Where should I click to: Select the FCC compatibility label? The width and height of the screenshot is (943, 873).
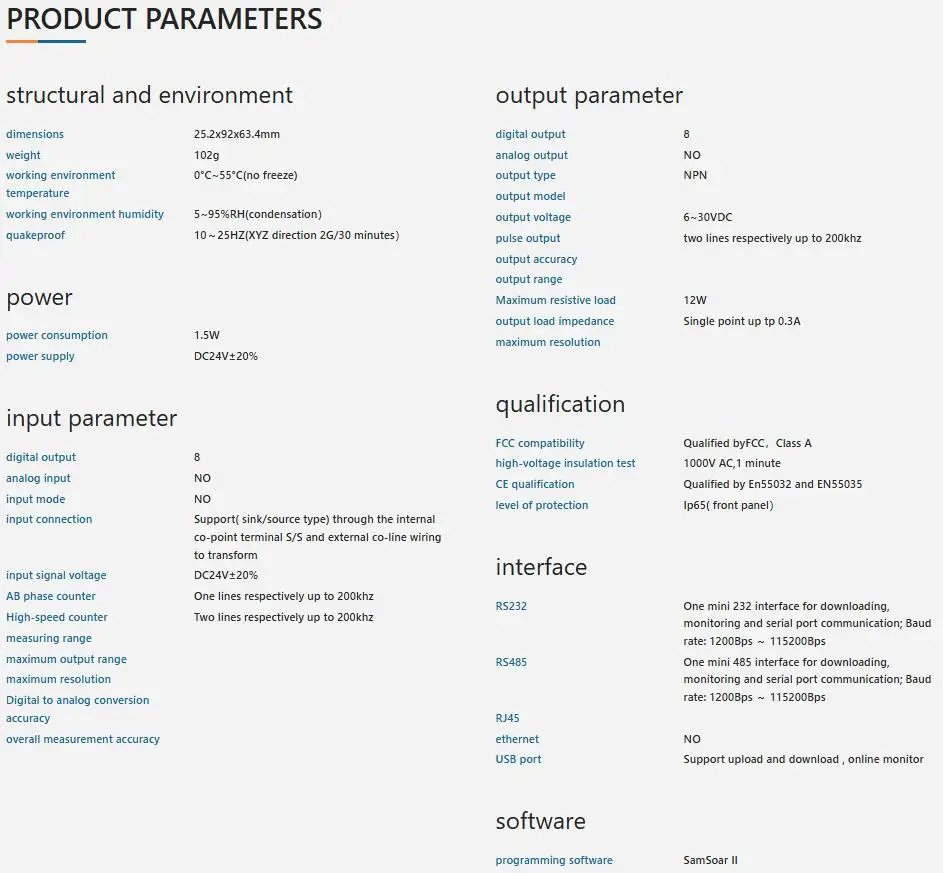(x=539, y=443)
